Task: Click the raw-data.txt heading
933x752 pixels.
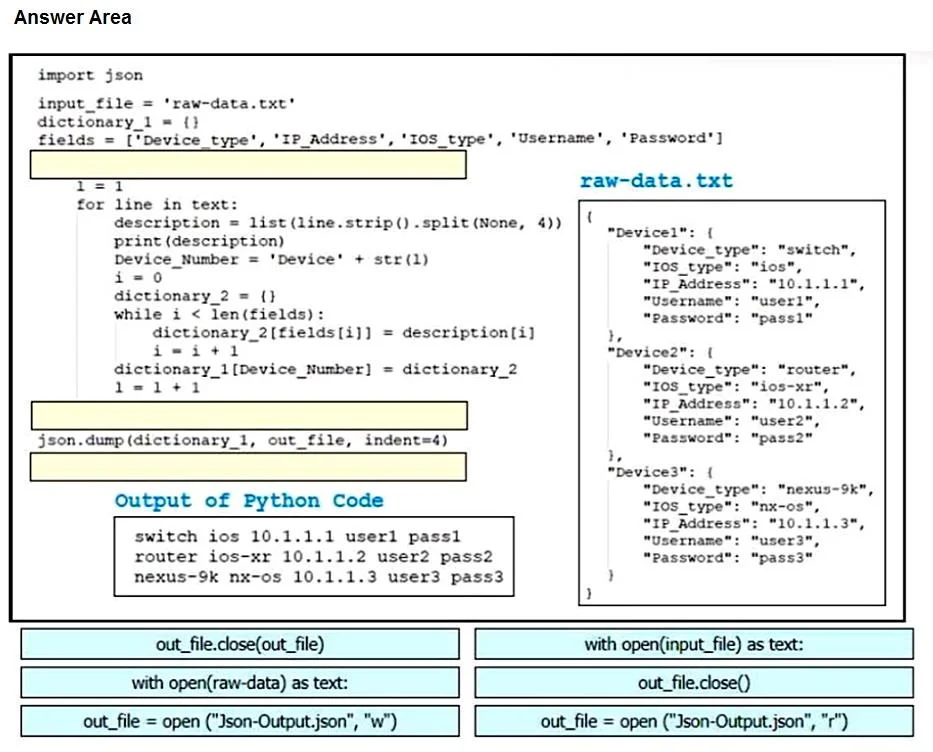Action: [656, 180]
